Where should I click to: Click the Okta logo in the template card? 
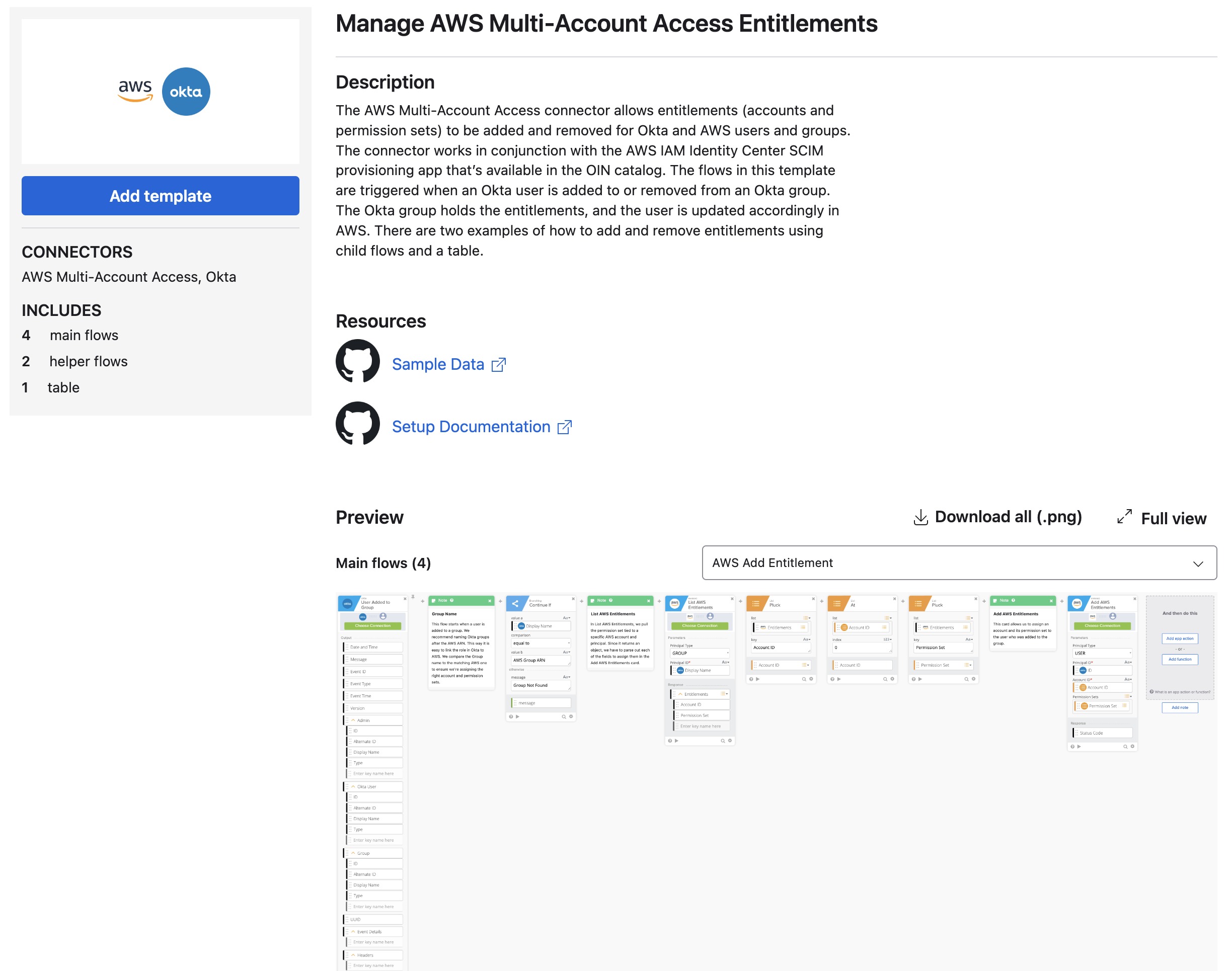186,92
